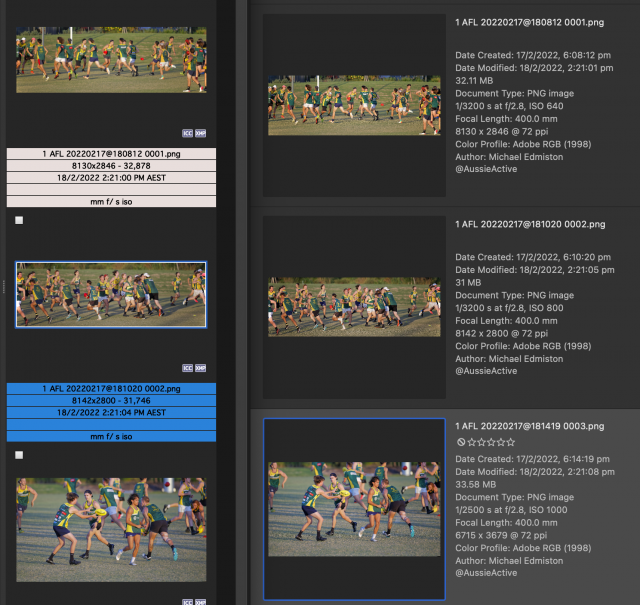Click '@AussieActive' under 0002.png

point(486,371)
